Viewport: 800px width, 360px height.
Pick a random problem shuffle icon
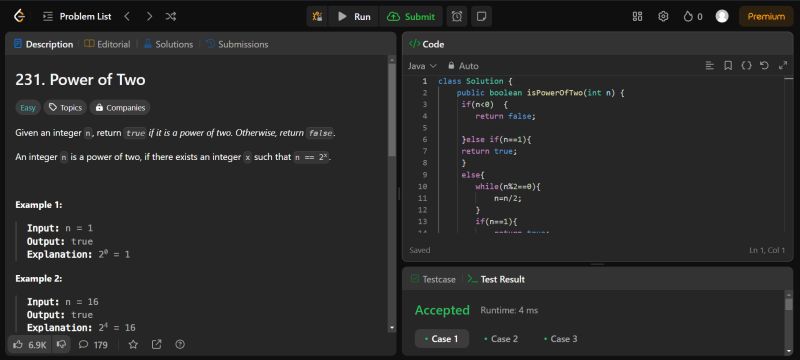(171, 16)
